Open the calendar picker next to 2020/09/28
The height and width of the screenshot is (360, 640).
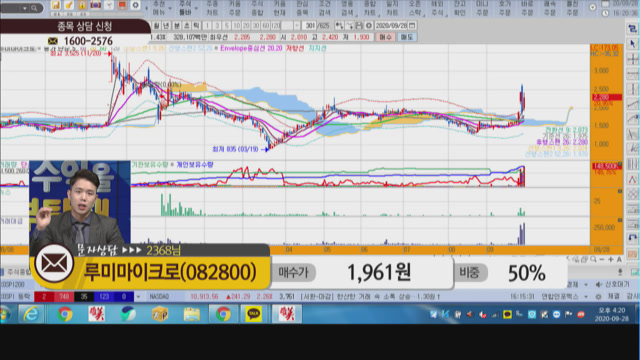coord(412,25)
